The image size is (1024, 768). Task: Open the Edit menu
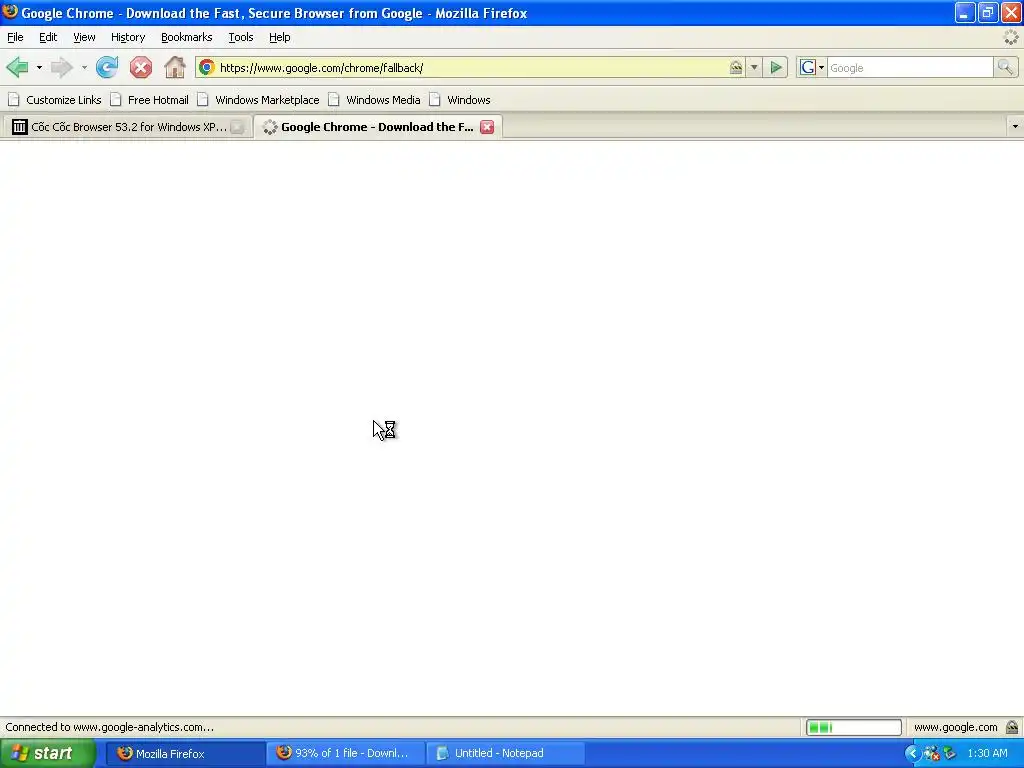point(48,37)
